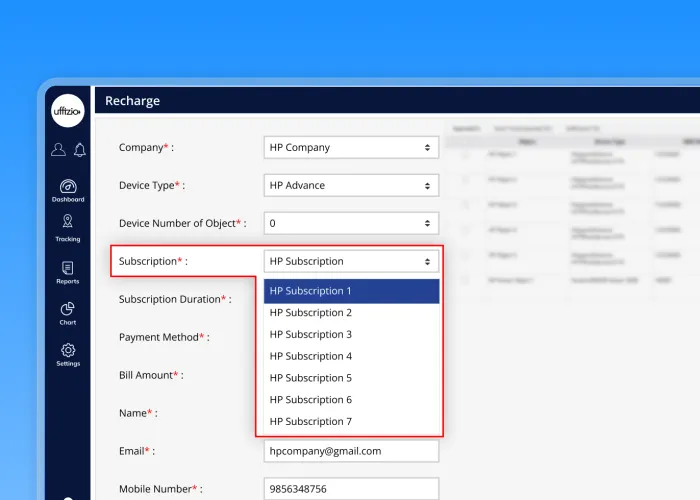Go to Dashboard from sidebar

68,190
